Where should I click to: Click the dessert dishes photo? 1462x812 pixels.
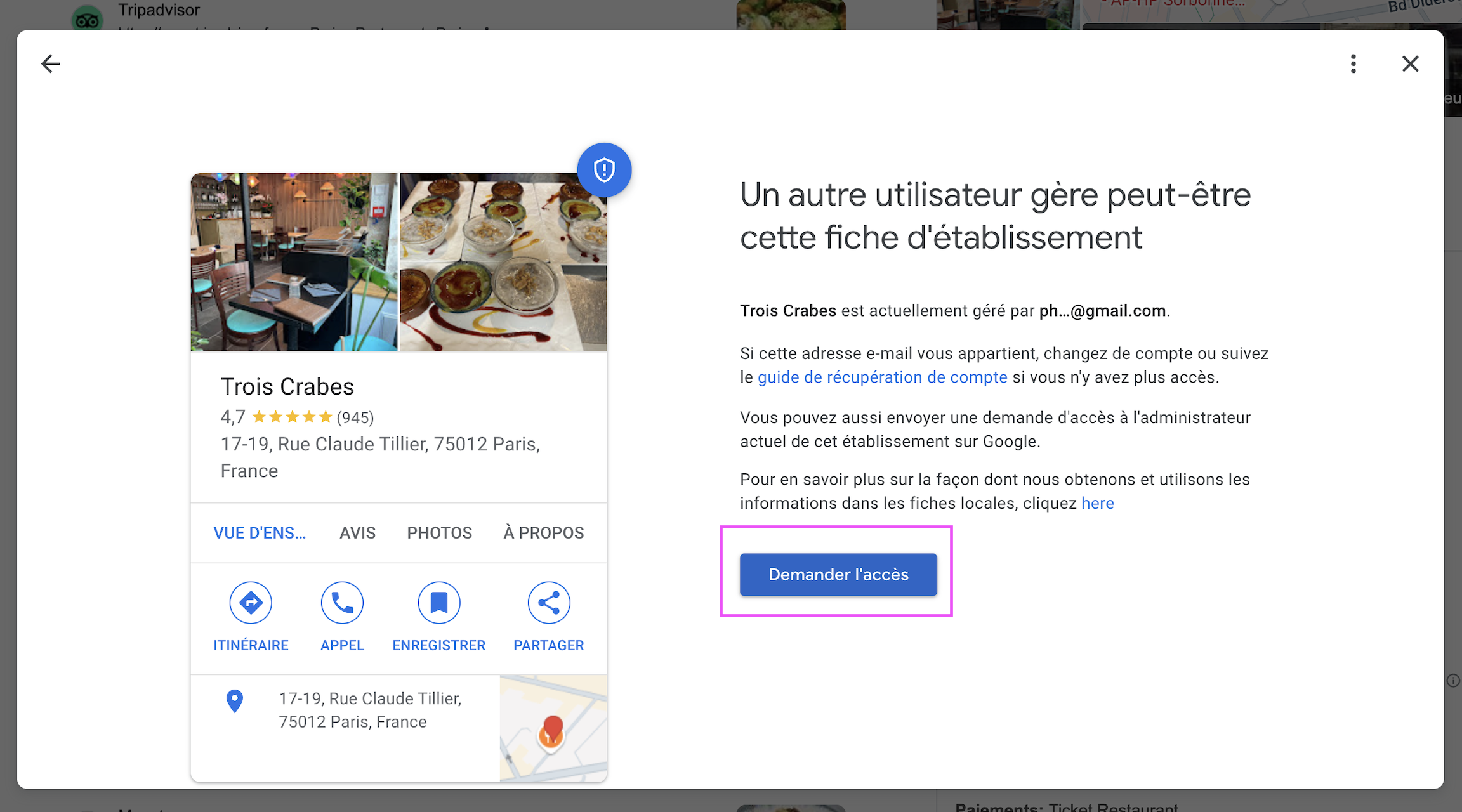click(x=503, y=262)
